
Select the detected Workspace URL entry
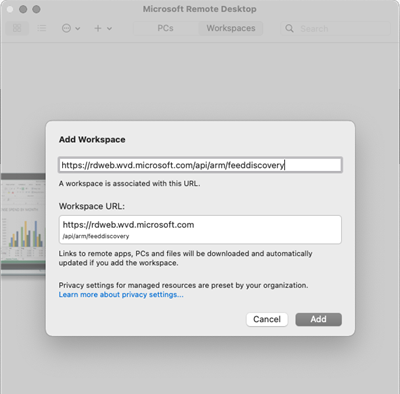tap(200, 230)
